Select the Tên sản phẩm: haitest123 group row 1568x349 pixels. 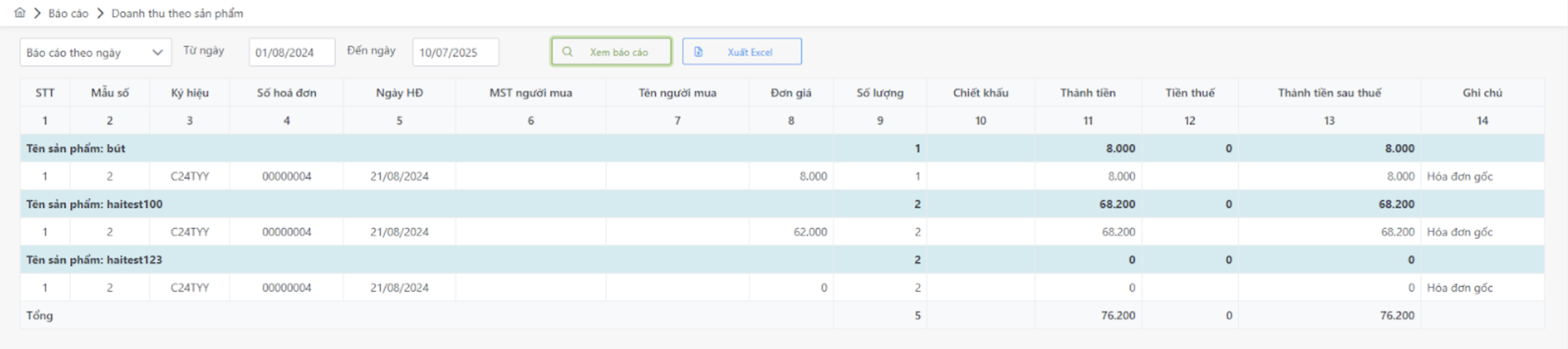click(94, 259)
